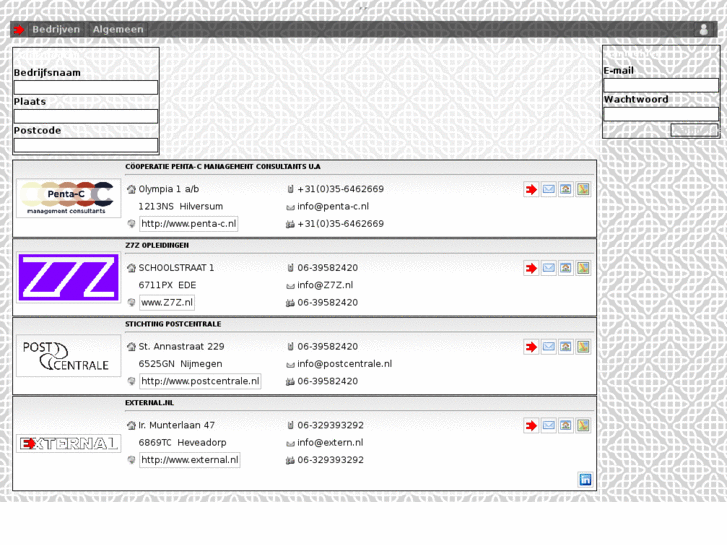Click the purple Z7Z logo thumbnail
The width and height of the screenshot is (727, 545).
pyautogui.click(x=69, y=277)
